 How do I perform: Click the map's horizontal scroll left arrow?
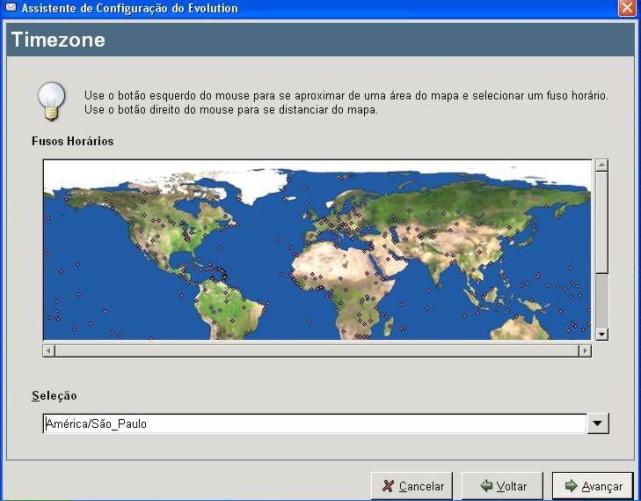[x=49, y=351]
